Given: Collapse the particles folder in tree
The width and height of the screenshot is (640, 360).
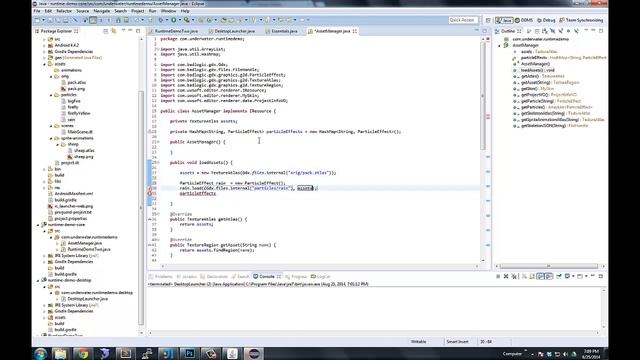Looking at the screenshot, I should click(51, 95).
